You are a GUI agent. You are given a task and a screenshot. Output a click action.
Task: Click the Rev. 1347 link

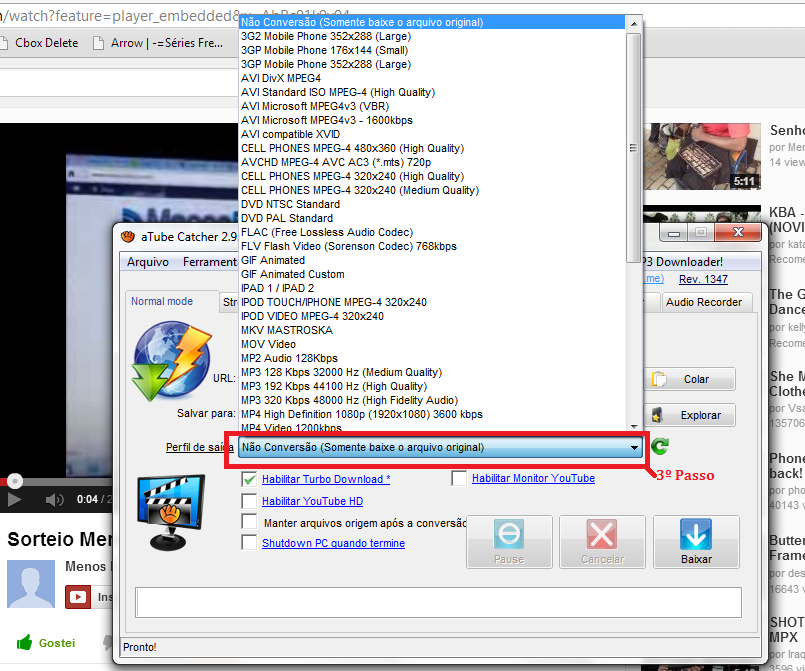(x=703, y=279)
